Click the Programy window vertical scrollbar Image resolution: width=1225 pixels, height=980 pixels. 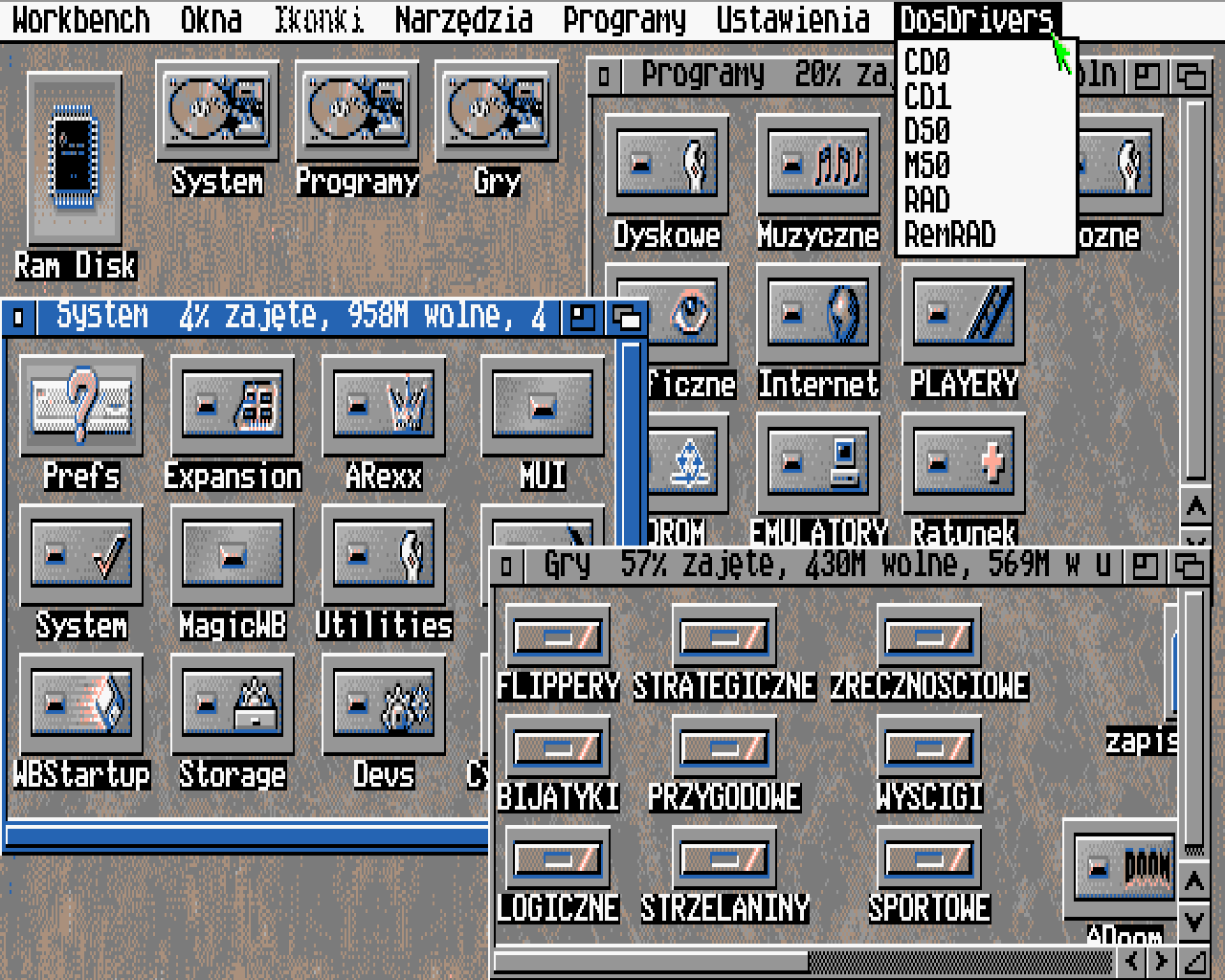1194,289
